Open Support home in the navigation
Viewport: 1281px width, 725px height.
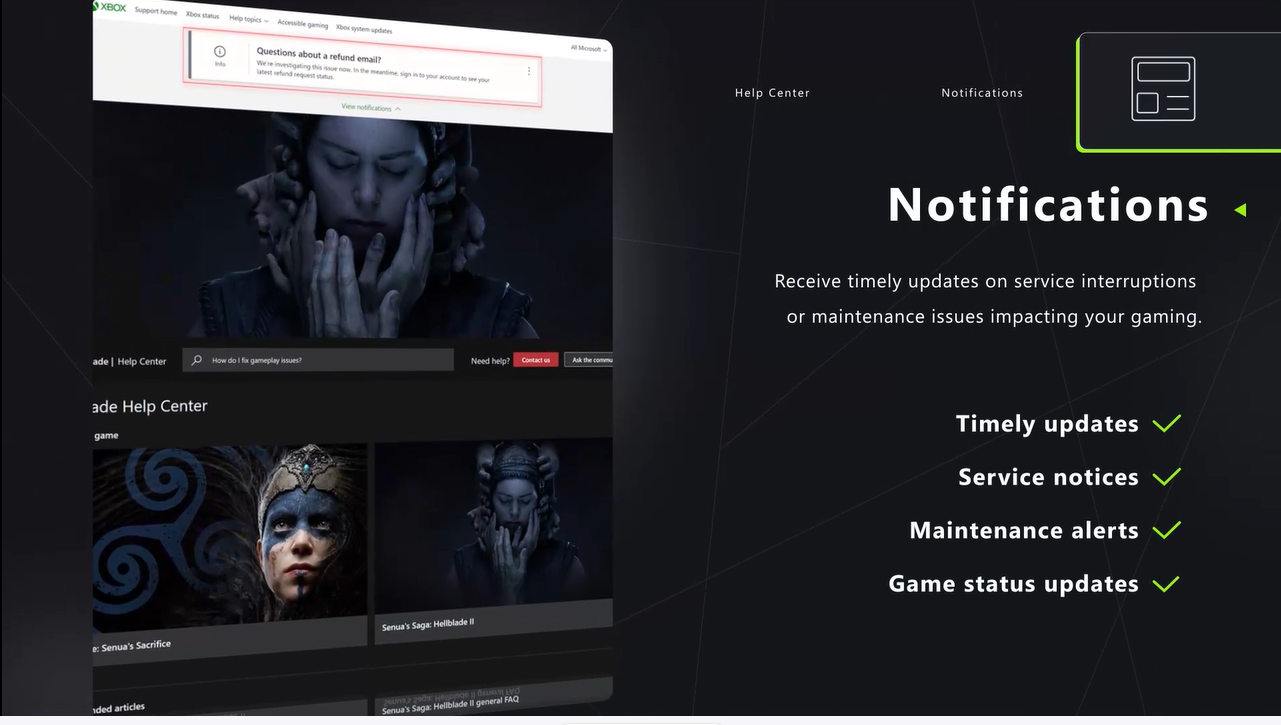[x=156, y=12]
